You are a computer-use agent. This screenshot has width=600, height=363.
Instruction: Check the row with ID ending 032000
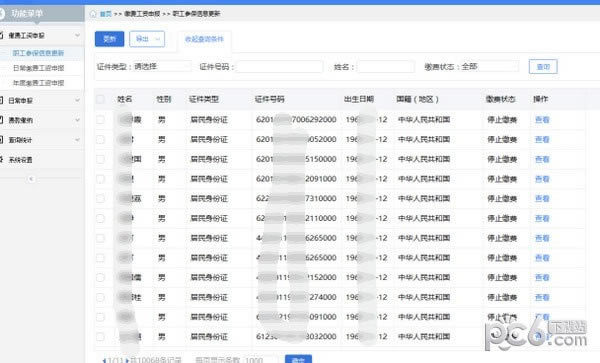point(100,337)
